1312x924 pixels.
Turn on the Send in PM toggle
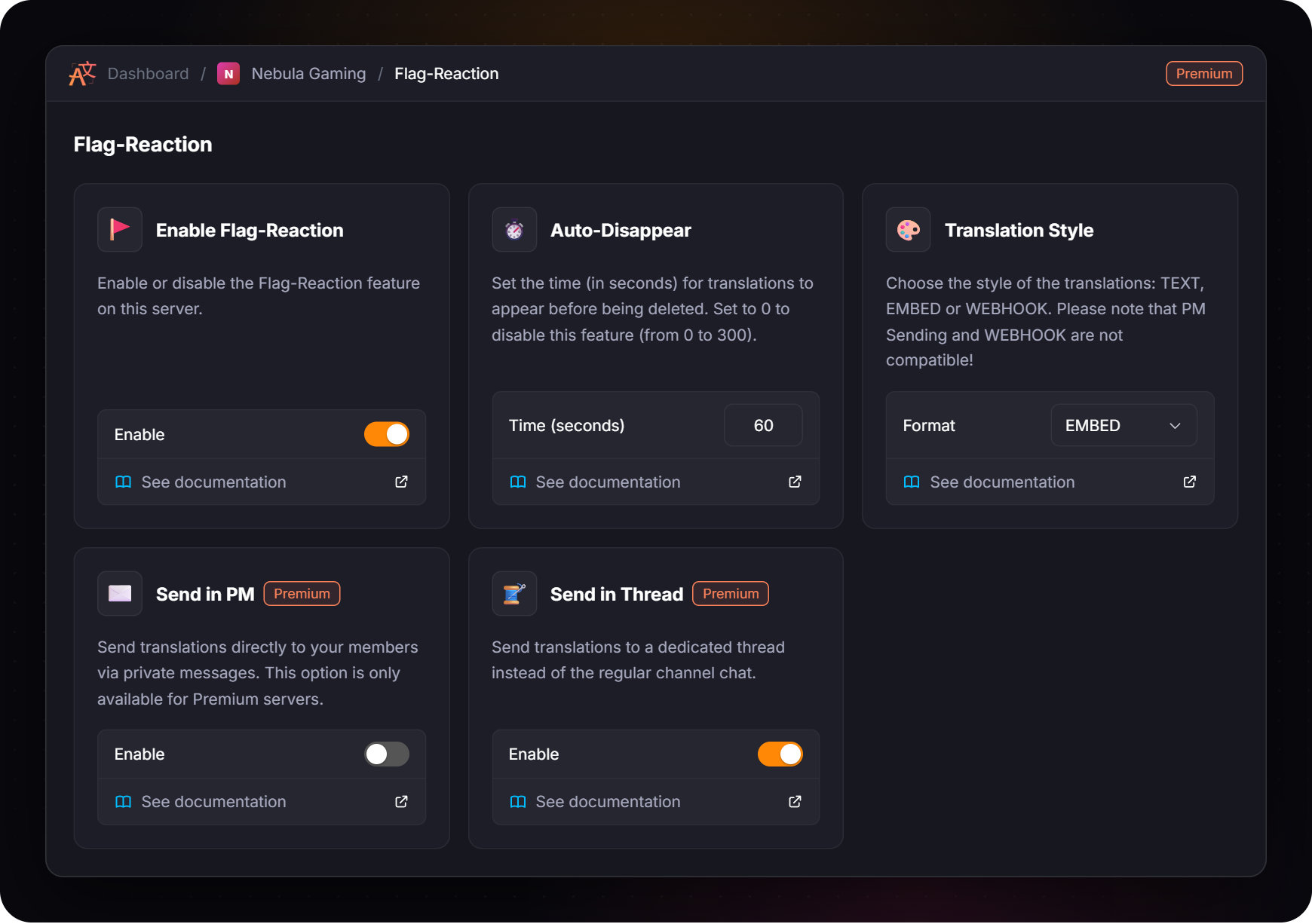(x=387, y=754)
